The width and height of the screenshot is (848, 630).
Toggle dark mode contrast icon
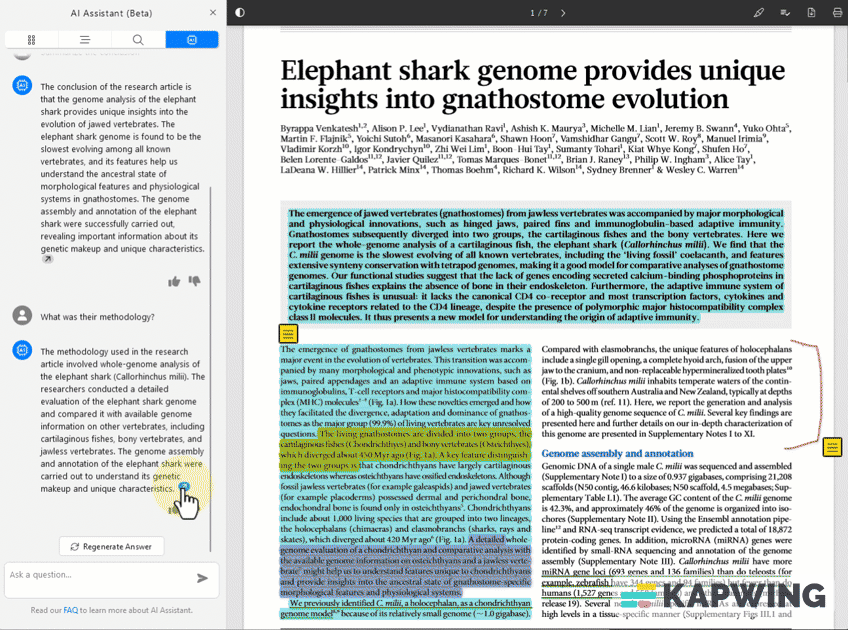[x=240, y=13]
